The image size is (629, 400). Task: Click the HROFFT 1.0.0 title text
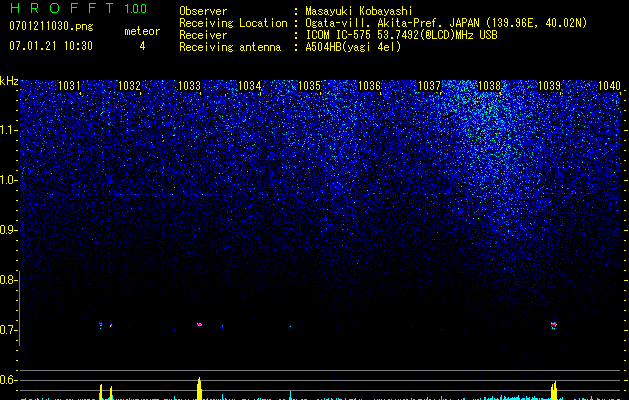[x=78, y=8]
